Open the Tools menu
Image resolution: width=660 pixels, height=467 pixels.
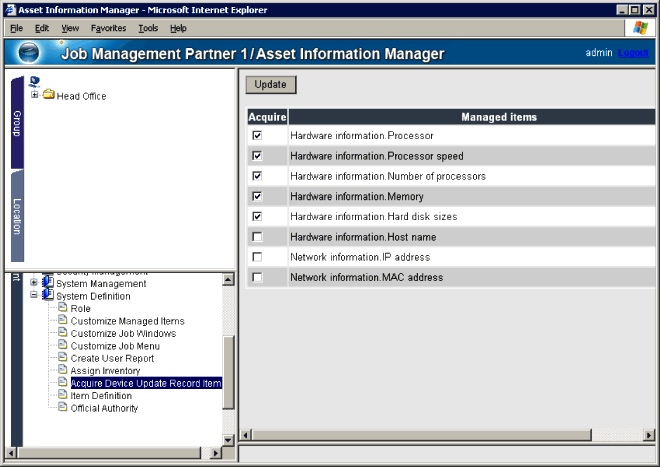click(148, 28)
